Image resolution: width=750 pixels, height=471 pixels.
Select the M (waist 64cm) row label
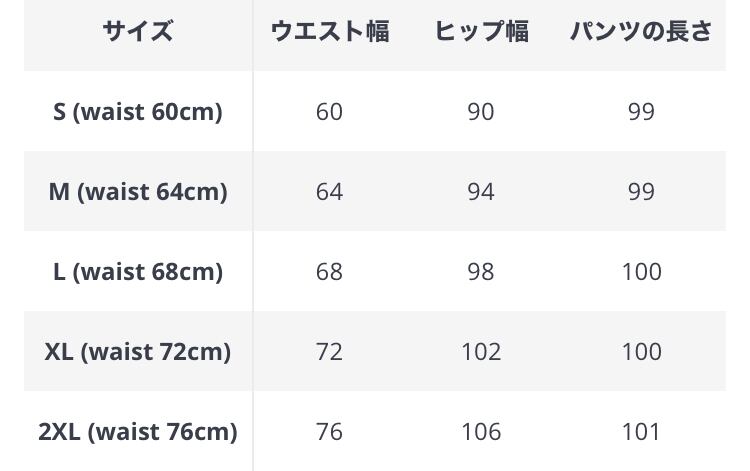pos(138,191)
